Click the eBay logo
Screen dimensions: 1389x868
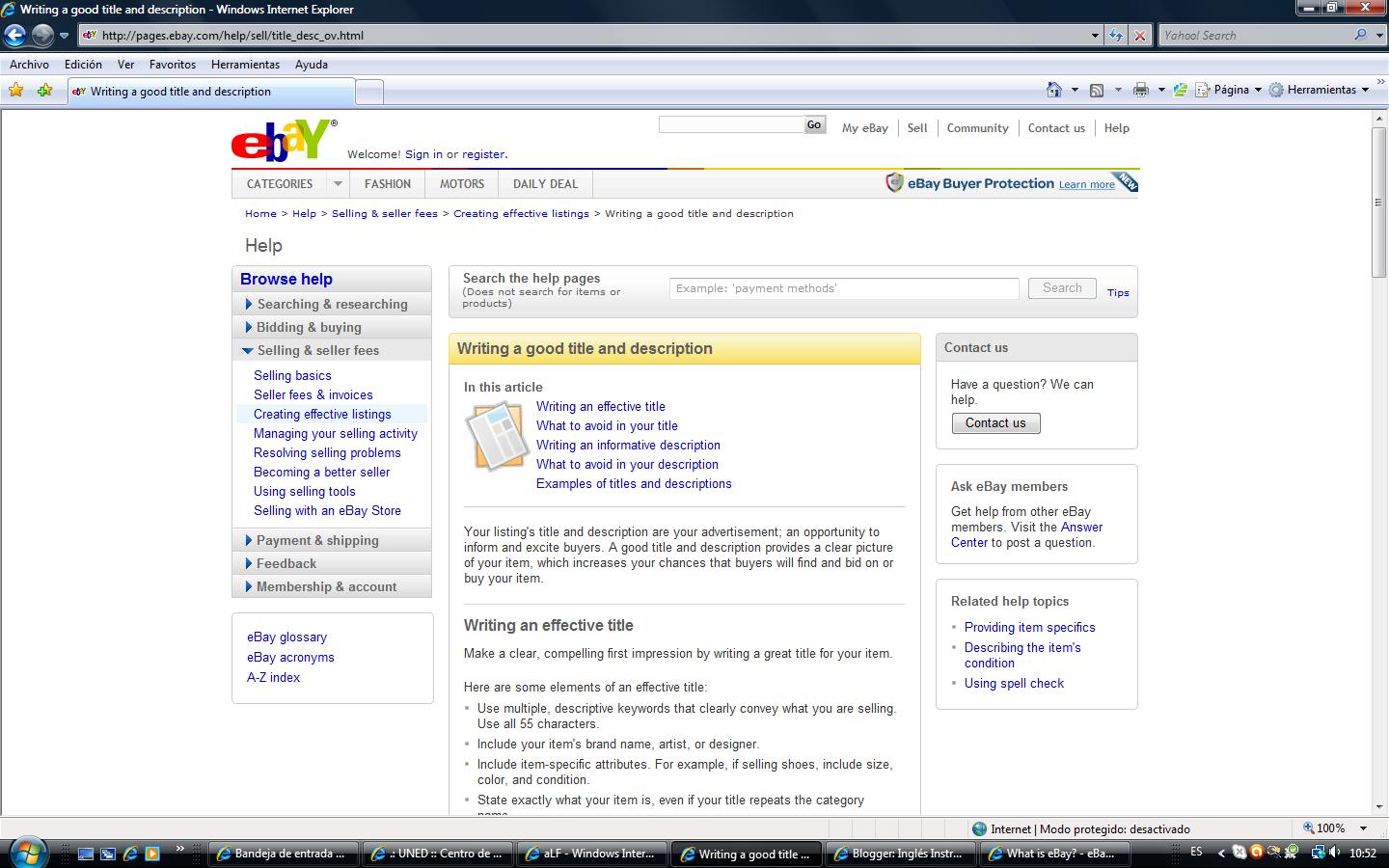(x=285, y=141)
